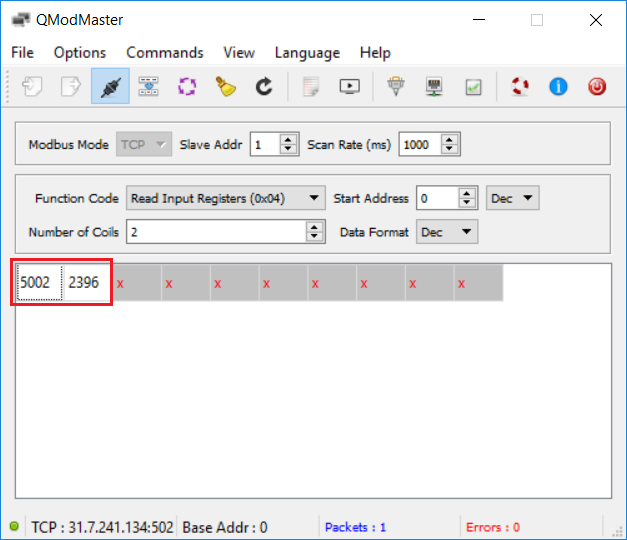The image size is (627, 540).
Task: Open the Log file icon
Action: click(x=311, y=86)
